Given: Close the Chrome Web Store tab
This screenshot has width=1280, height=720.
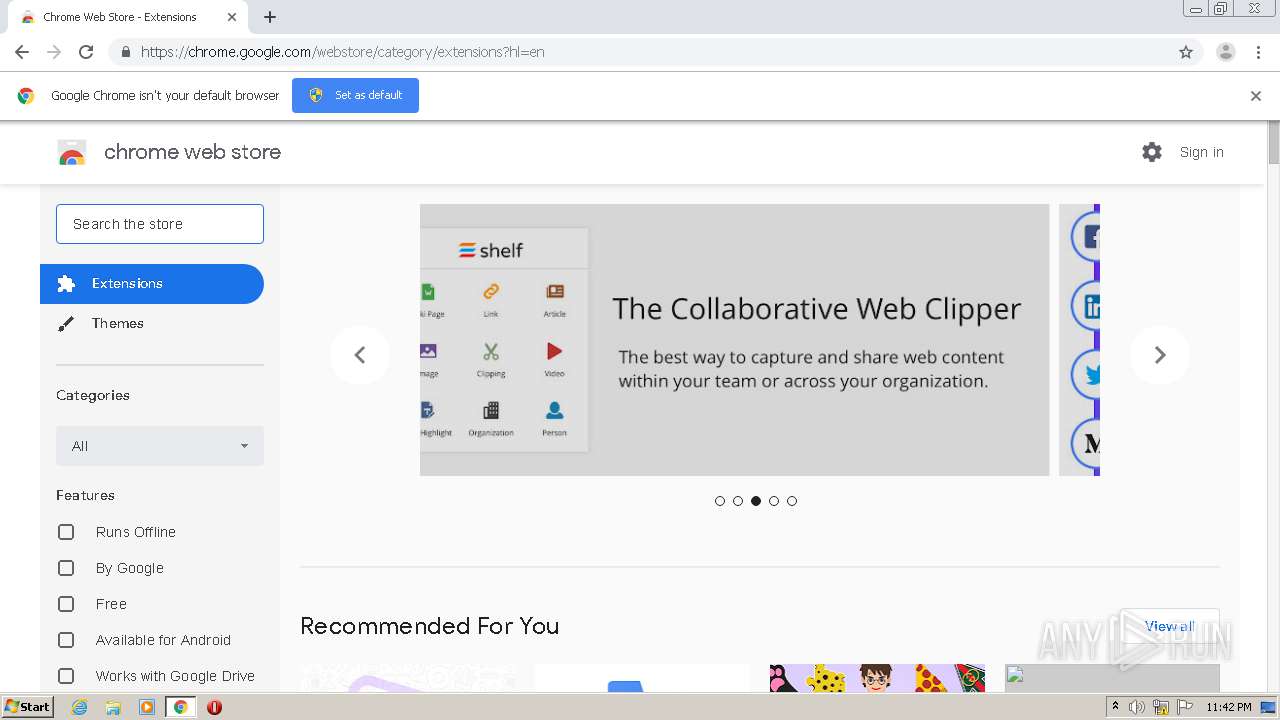Looking at the screenshot, I should (x=232, y=17).
